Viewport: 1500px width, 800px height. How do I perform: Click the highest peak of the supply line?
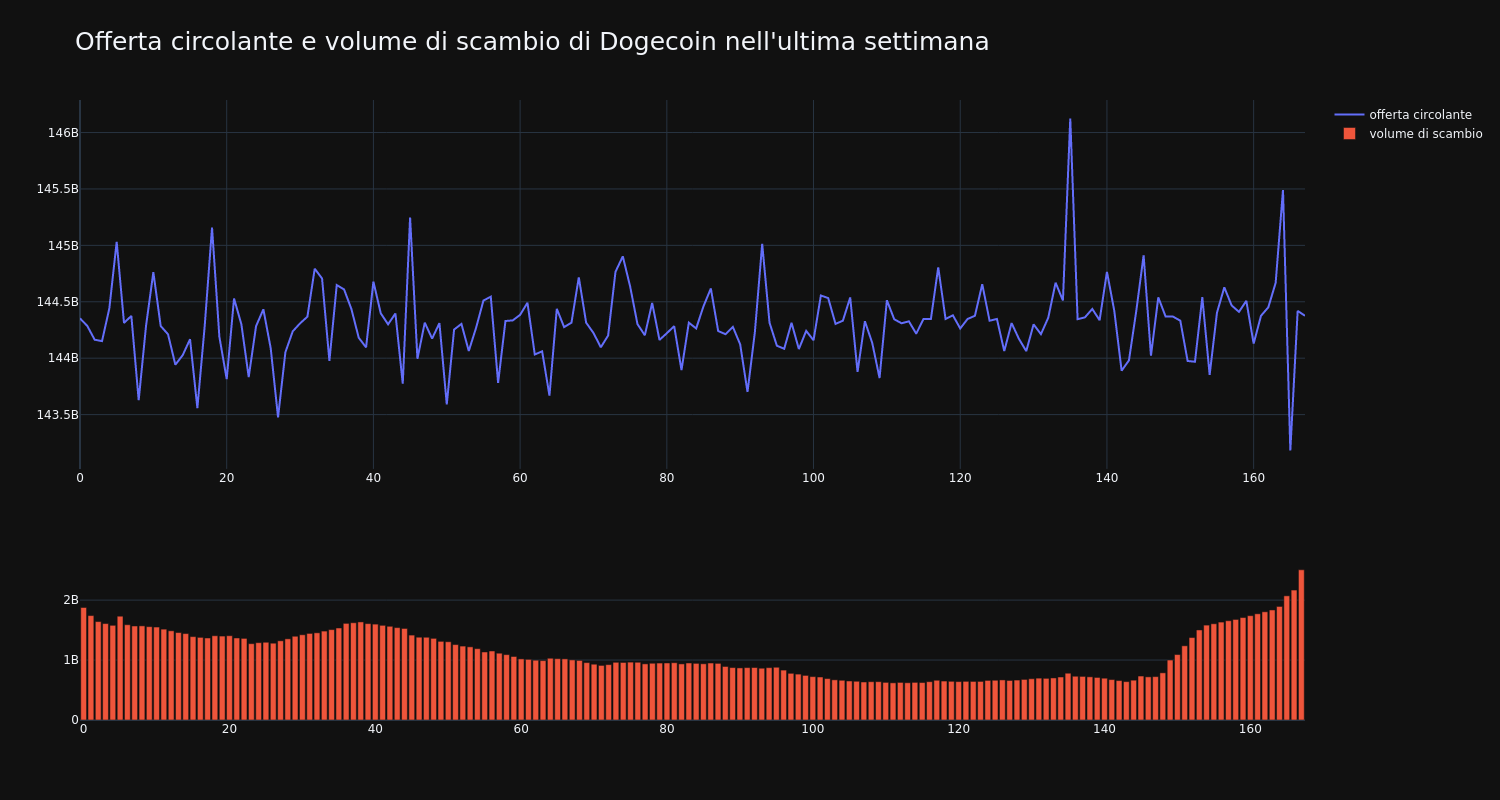coord(1070,119)
